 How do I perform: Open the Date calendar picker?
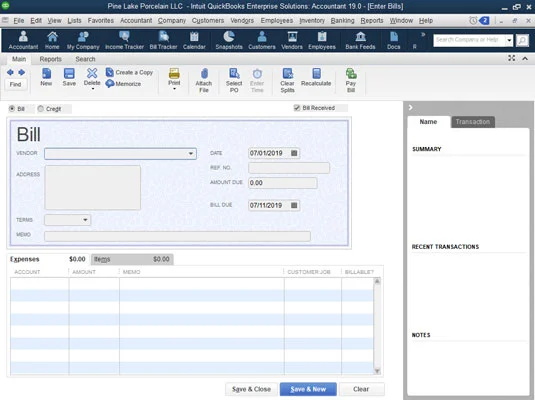point(294,153)
